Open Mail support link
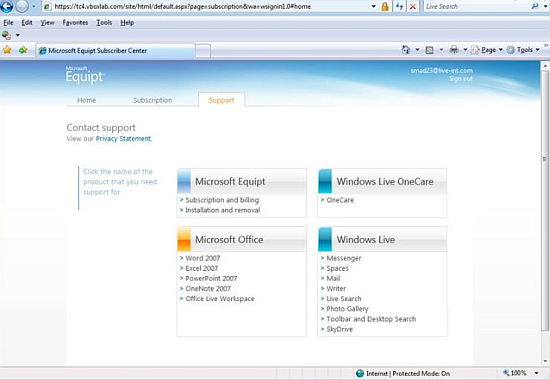The image size is (550, 380). pos(333,279)
